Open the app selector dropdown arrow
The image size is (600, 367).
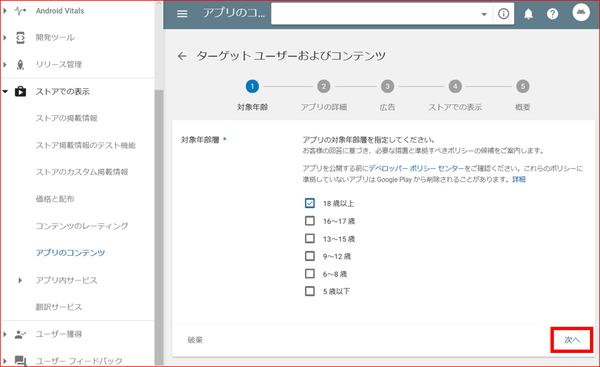pos(484,14)
